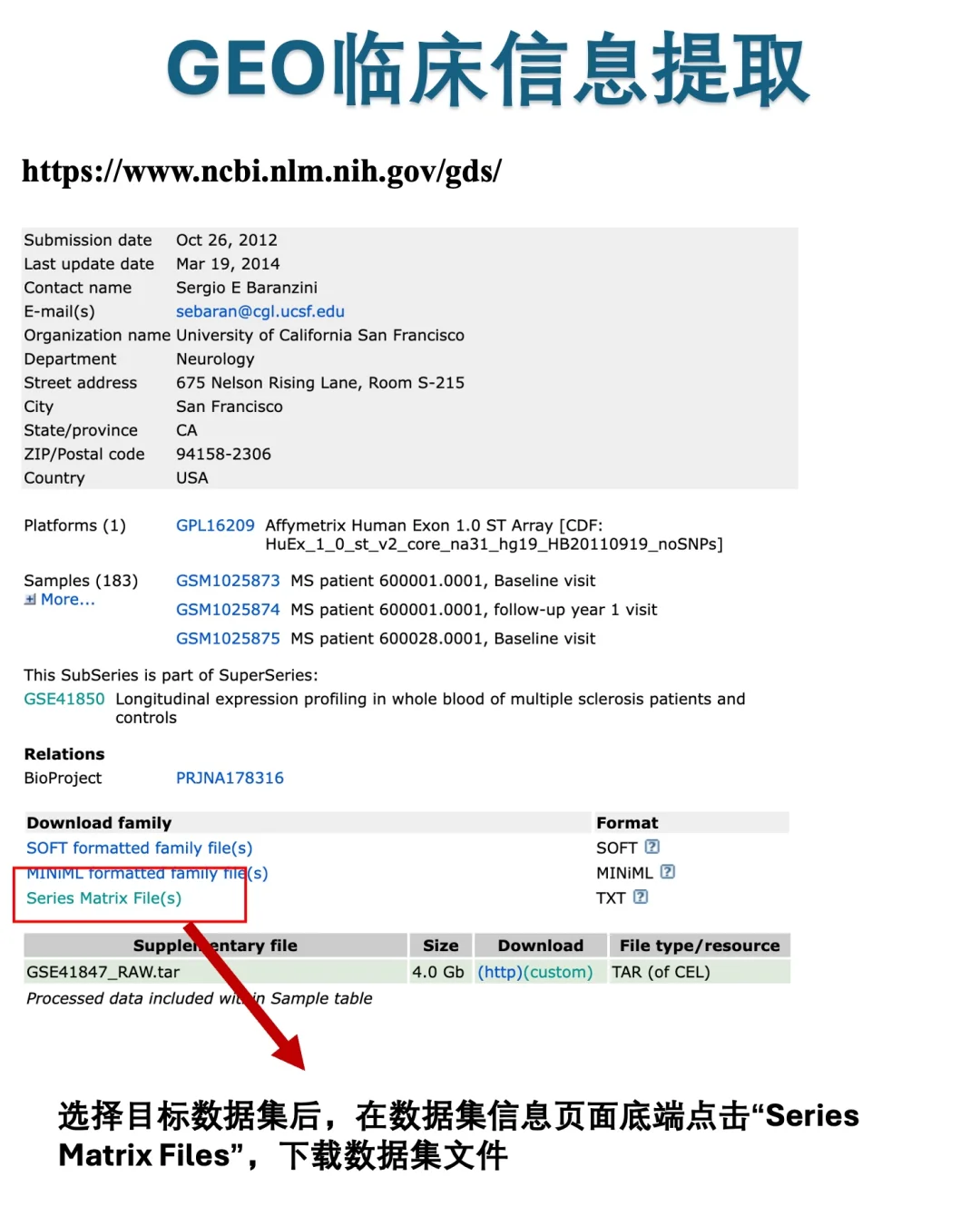Open SuperSeries GSE41850

tap(64, 699)
